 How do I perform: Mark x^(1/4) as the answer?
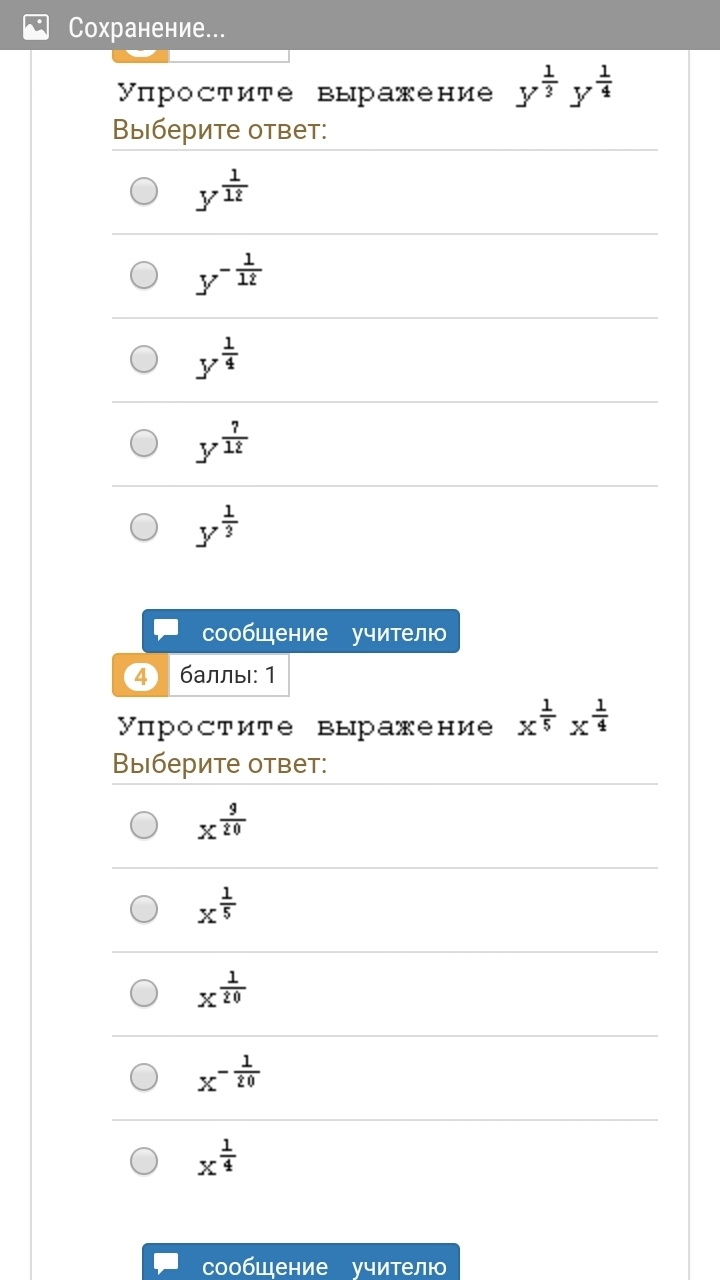(145, 1161)
